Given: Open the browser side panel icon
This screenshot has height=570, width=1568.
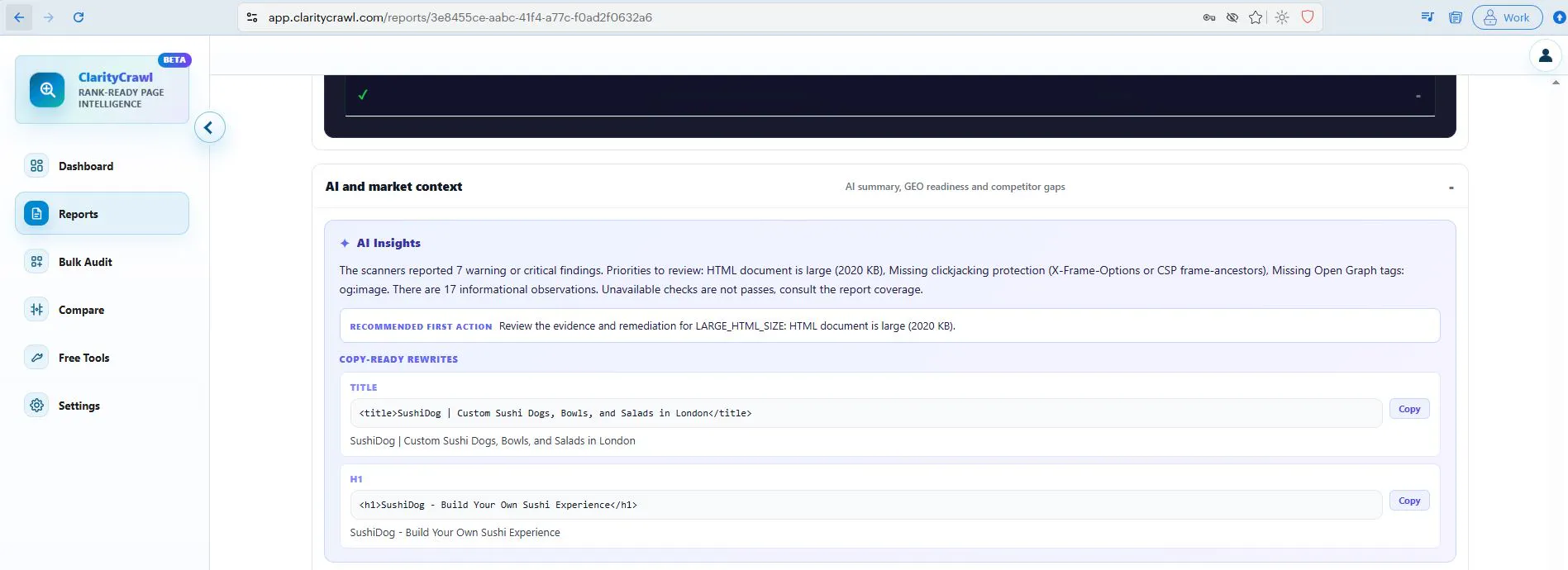Looking at the screenshot, I should [x=1456, y=17].
